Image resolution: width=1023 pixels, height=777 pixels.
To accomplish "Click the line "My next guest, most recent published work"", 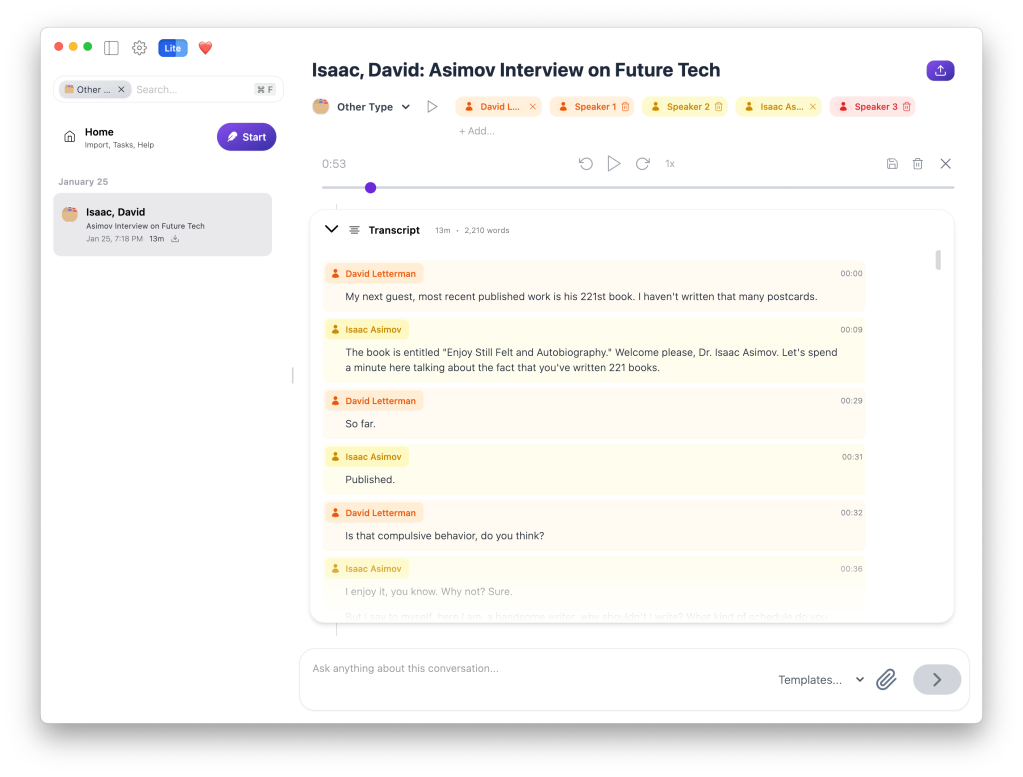I will point(581,297).
